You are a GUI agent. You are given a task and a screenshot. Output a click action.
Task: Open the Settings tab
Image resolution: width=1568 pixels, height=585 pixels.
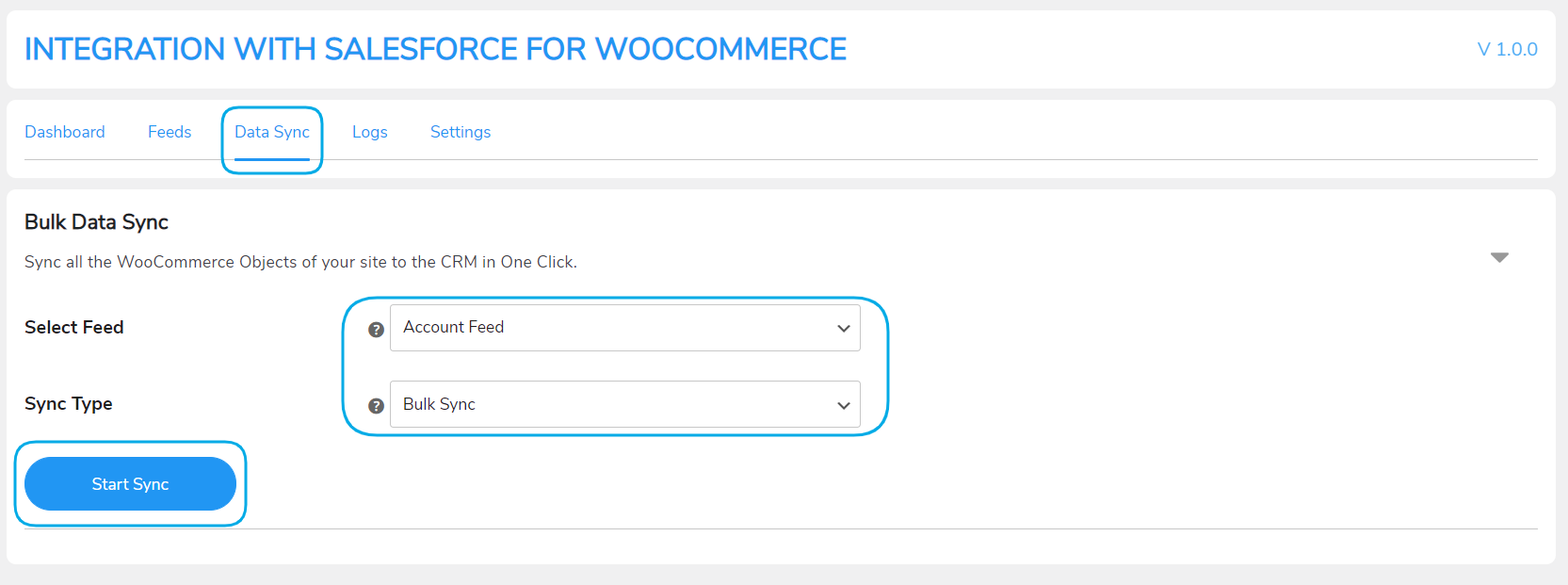pos(461,132)
